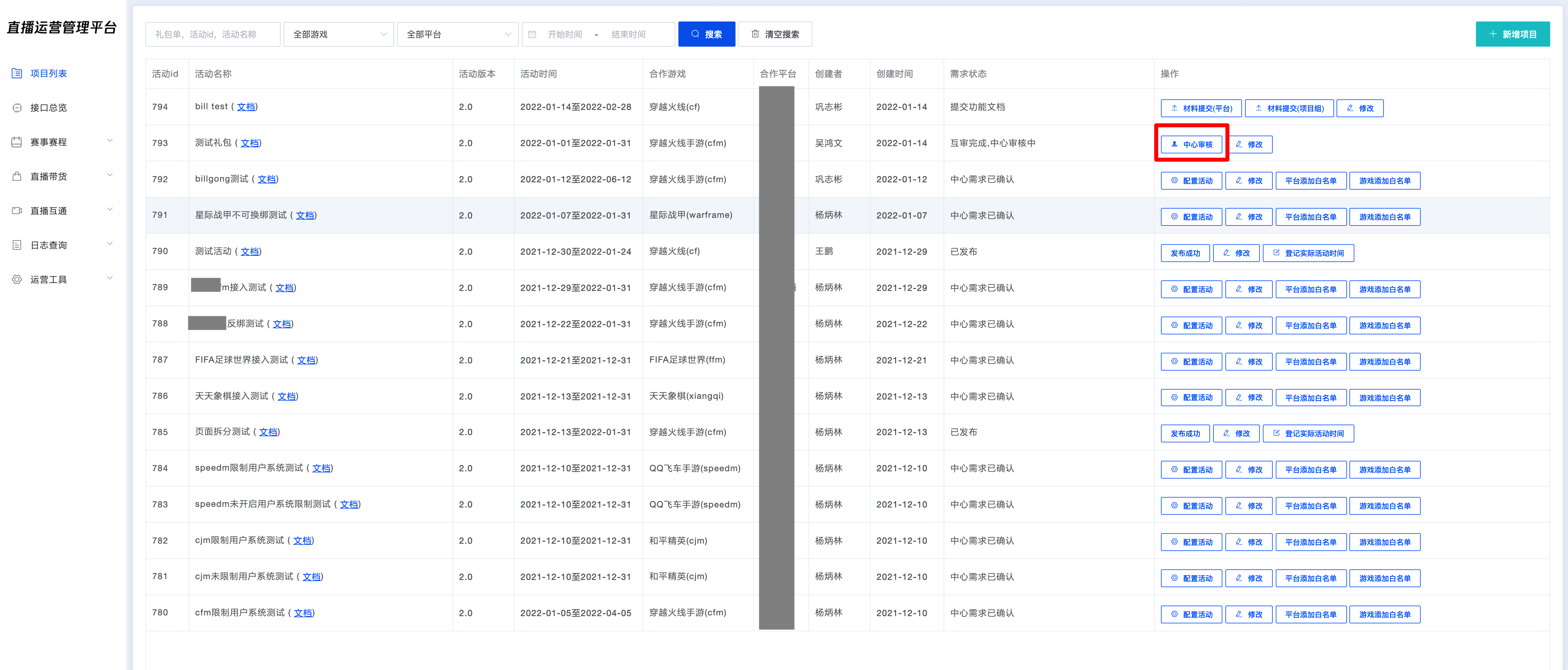Click the 新增项目 button
Image resolution: width=1568 pixels, height=670 pixels.
(1513, 34)
